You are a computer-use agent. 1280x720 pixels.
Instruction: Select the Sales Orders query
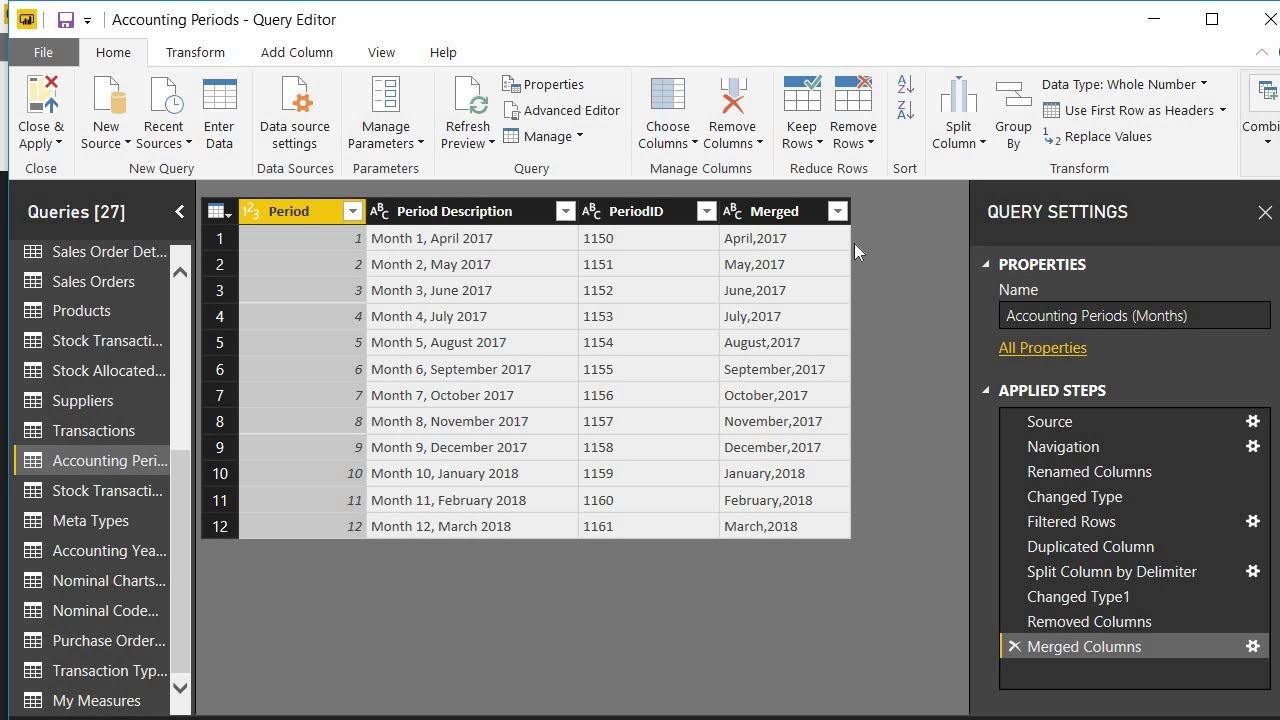(92, 281)
